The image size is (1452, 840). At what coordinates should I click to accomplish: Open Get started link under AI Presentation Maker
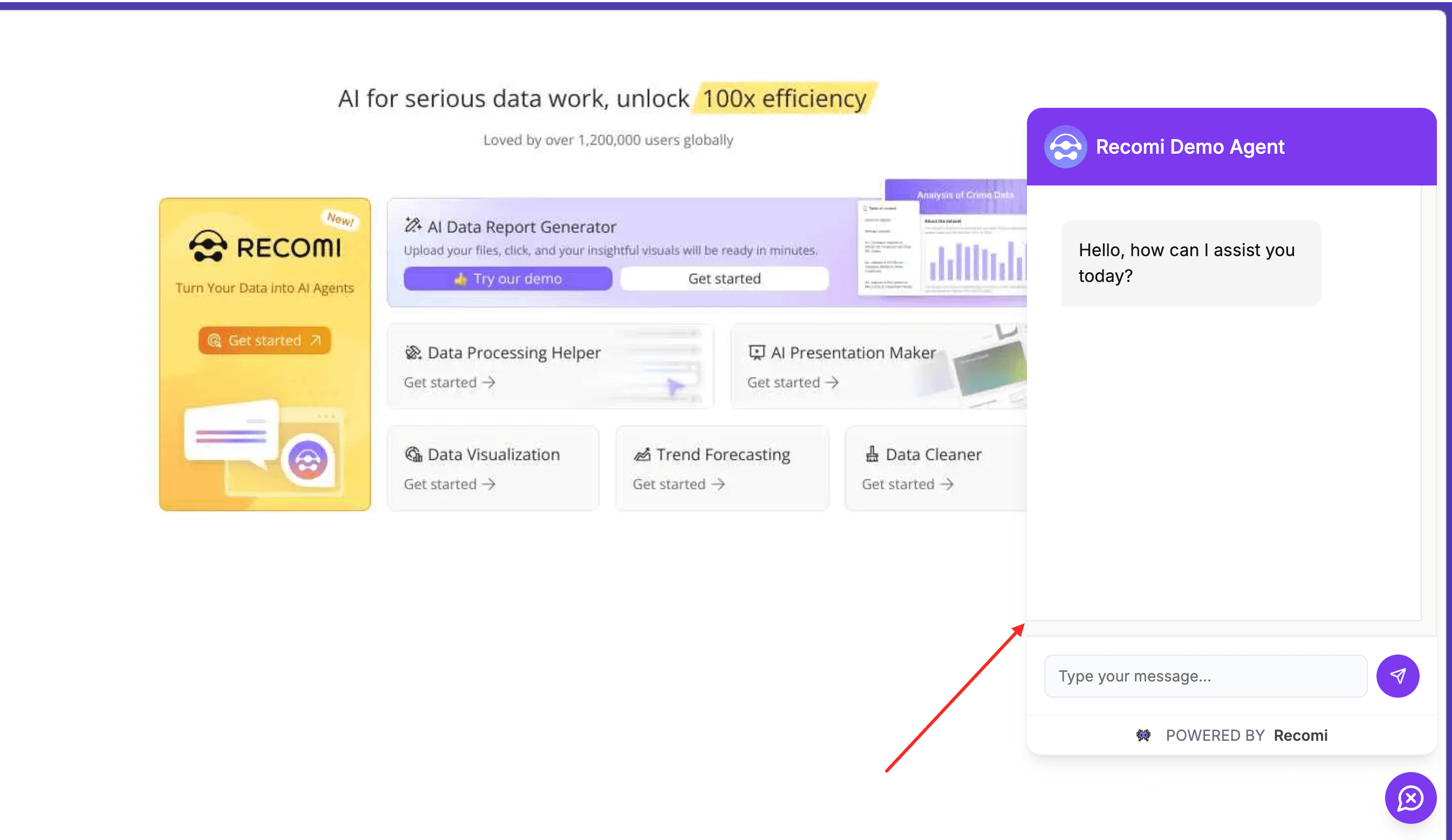[793, 382]
